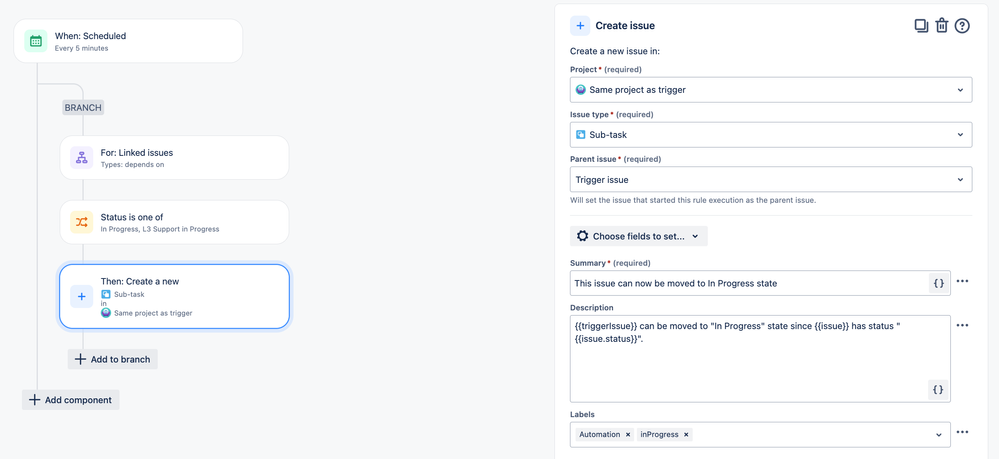999x459 pixels.
Task: Click the orange Status condition shuffle icon
Action: point(82,222)
